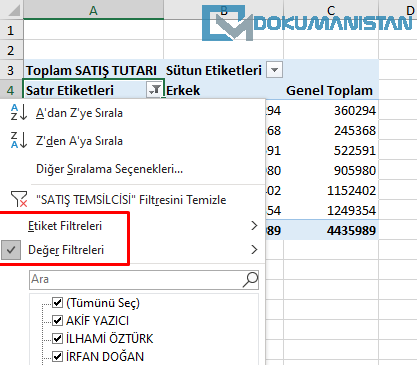The height and width of the screenshot is (365, 417).
Task: Expand the Etiket Filtreleri chevron arrow
Action: coord(254,226)
